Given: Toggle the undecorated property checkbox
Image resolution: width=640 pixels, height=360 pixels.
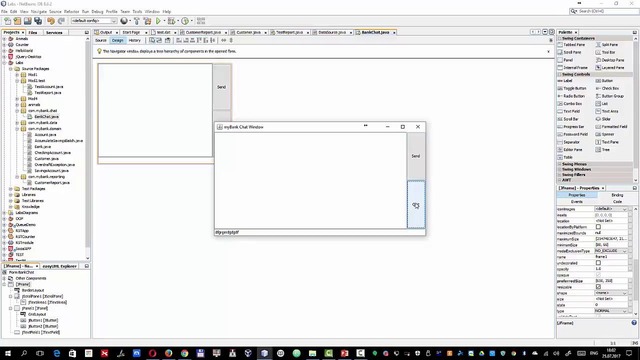Looking at the screenshot, I should pyautogui.click(x=598, y=263).
